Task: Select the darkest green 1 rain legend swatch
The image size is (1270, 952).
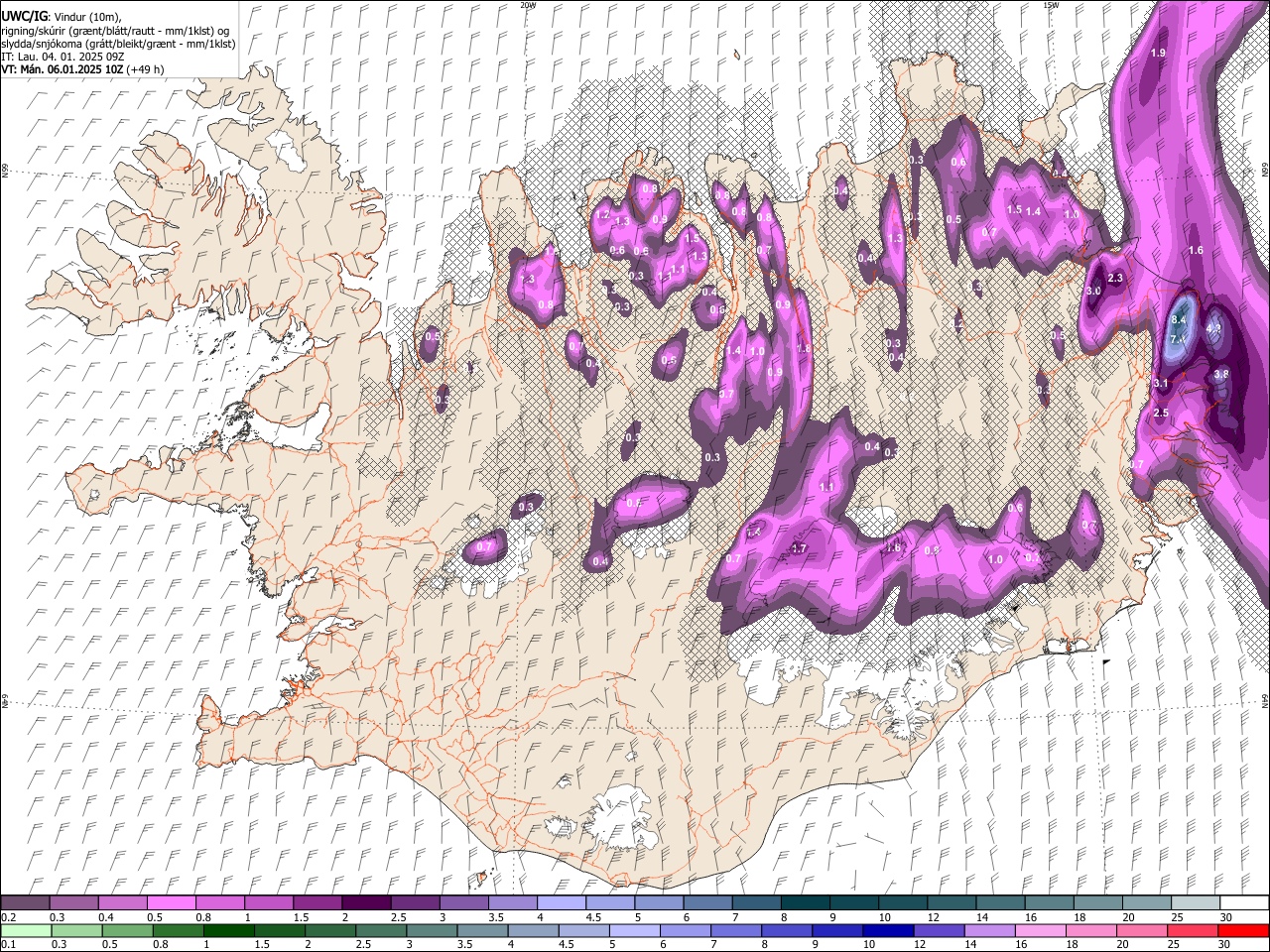Action: pyautogui.click(x=229, y=930)
